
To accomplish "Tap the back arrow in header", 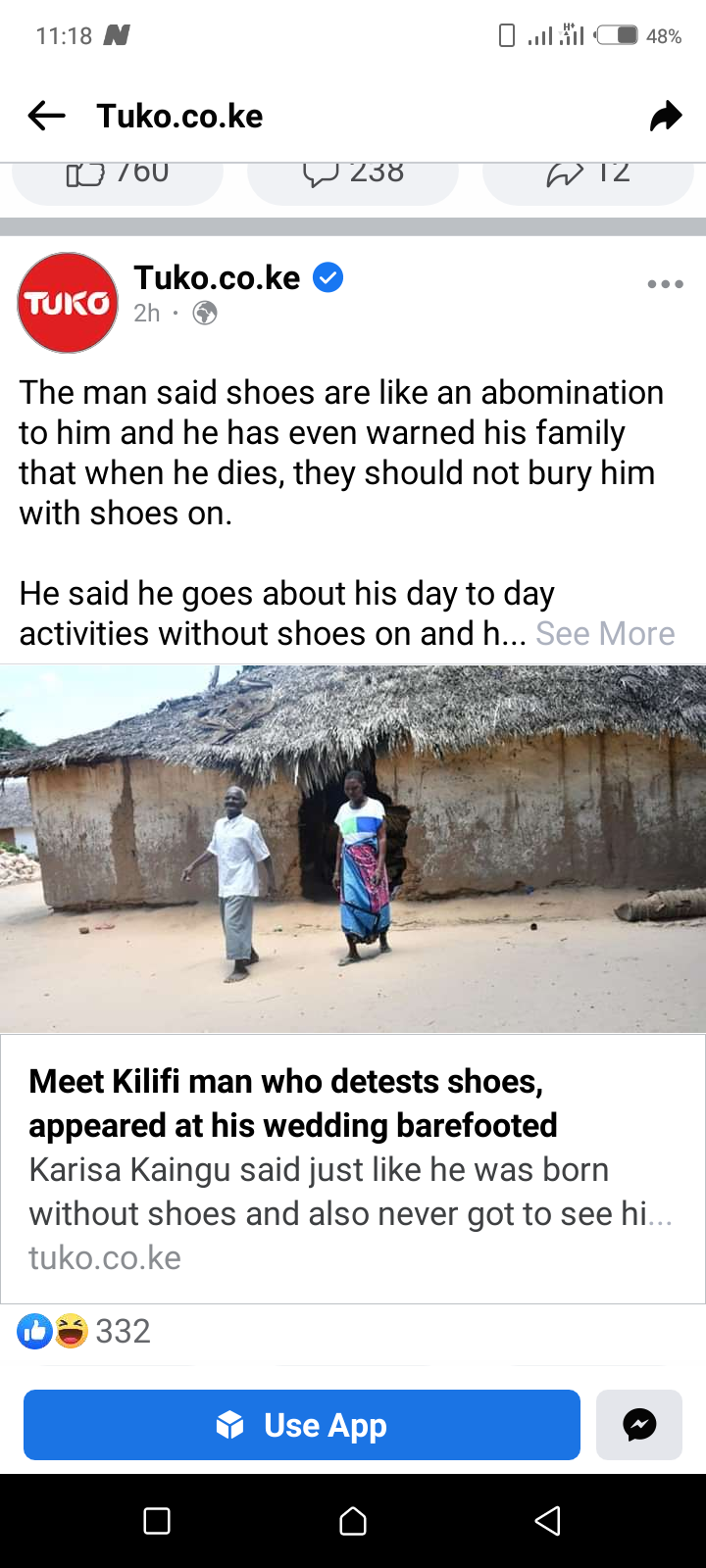I will point(46,116).
